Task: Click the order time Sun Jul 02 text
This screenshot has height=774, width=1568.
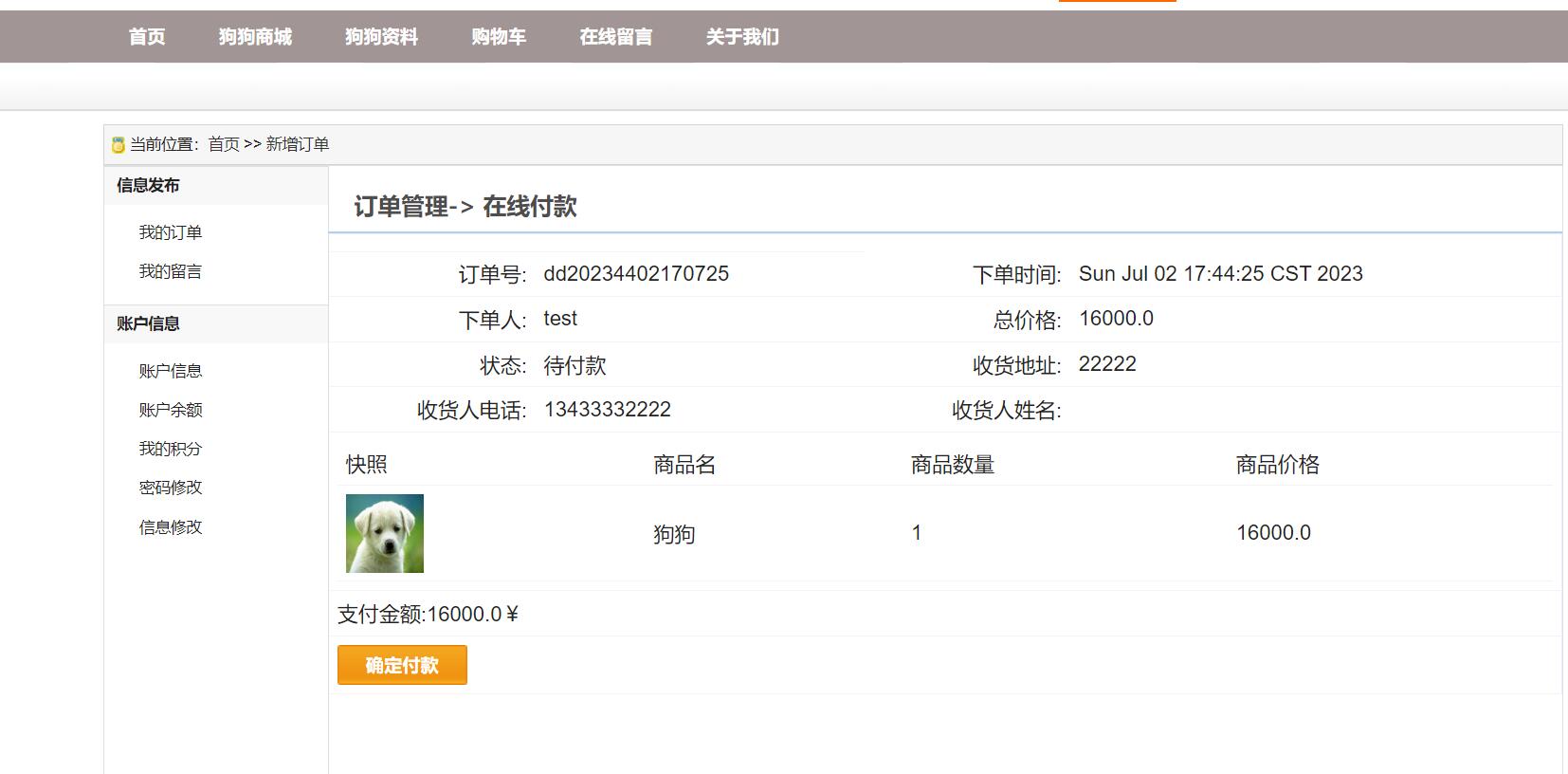Action: tap(1221, 274)
